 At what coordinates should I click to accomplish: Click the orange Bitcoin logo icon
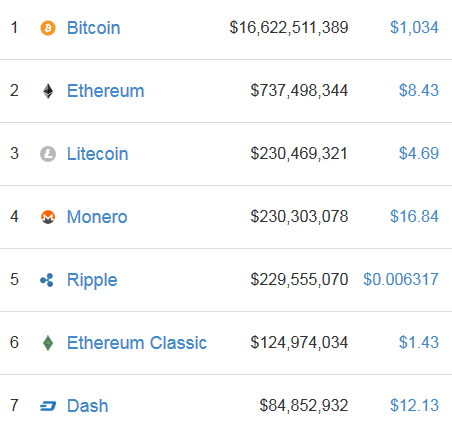tap(48, 28)
